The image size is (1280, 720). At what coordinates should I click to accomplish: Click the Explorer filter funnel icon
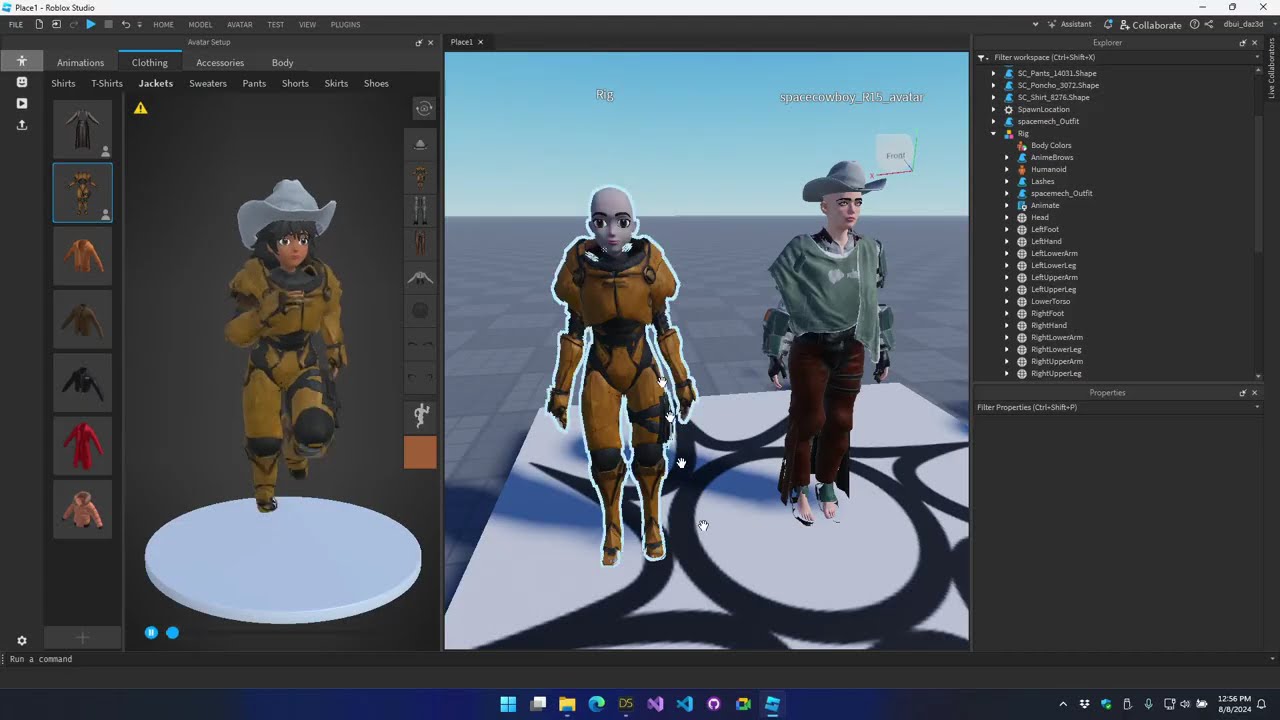982,57
